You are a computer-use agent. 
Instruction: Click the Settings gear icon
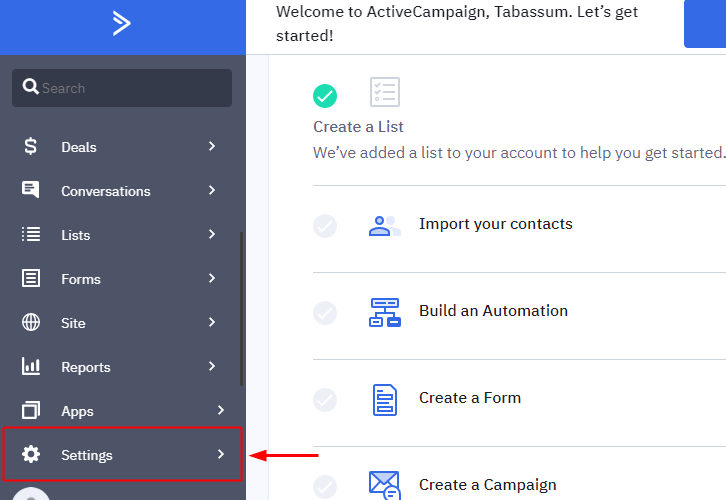tap(31, 454)
